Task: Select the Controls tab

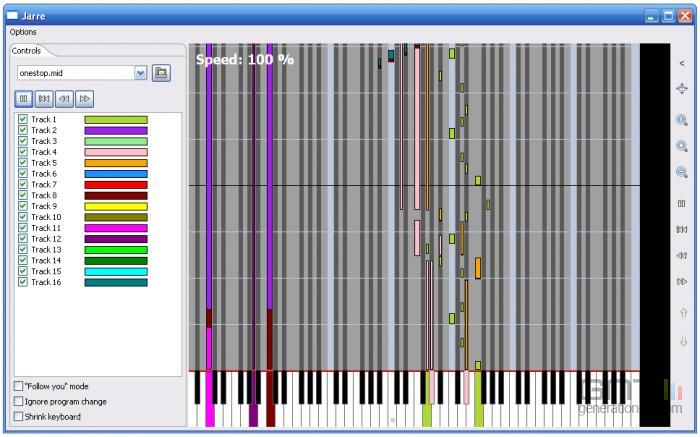Action: (x=27, y=50)
